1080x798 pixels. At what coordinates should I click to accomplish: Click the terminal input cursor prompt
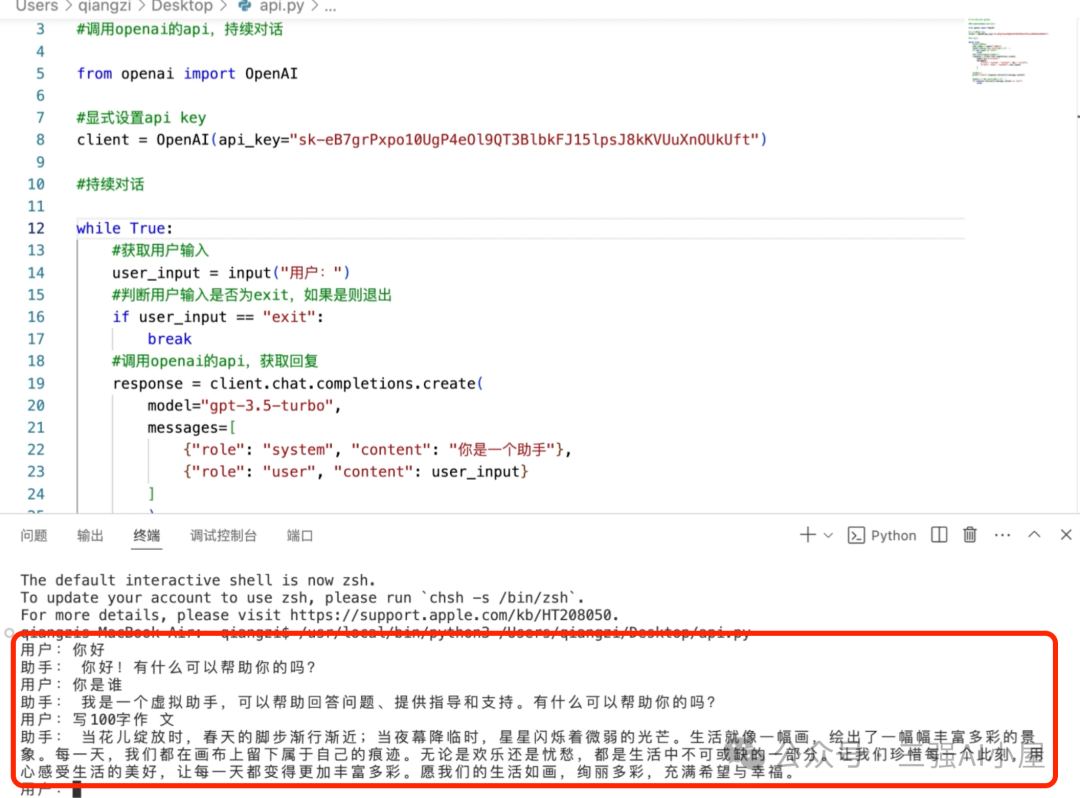(x=76, y=790)
